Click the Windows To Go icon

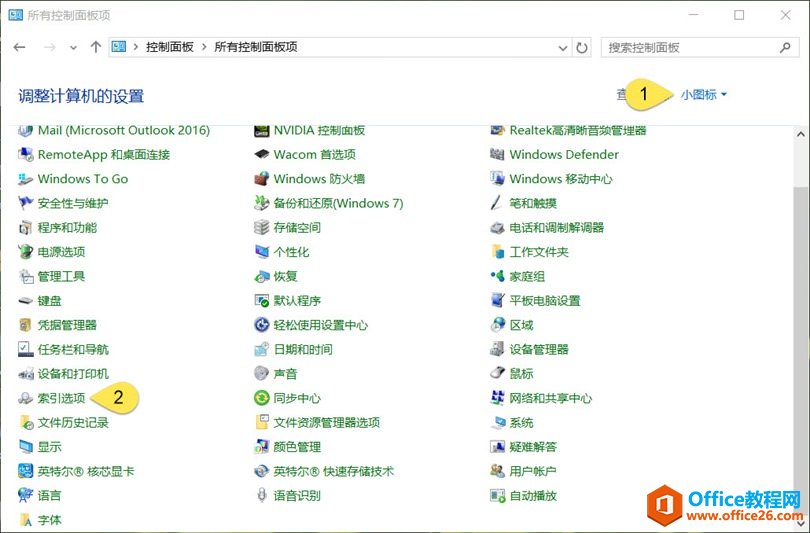pos(25,179)
